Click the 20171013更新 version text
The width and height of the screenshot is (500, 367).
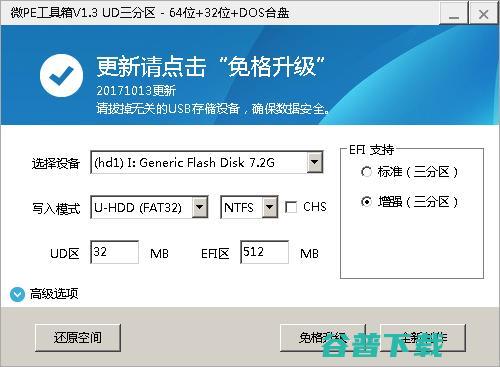pyautogui.click(x=136, y=90)
